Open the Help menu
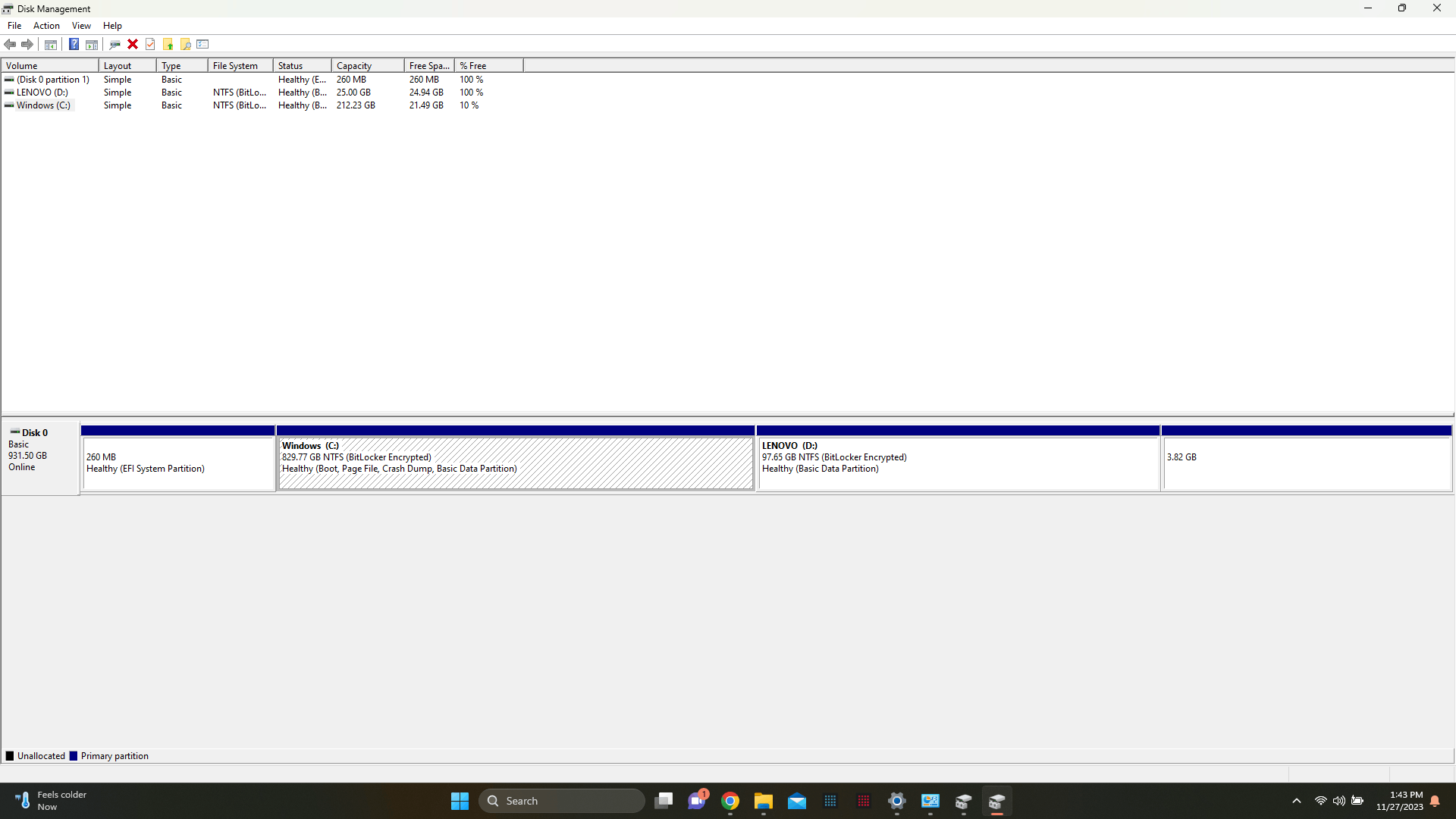 112,26
